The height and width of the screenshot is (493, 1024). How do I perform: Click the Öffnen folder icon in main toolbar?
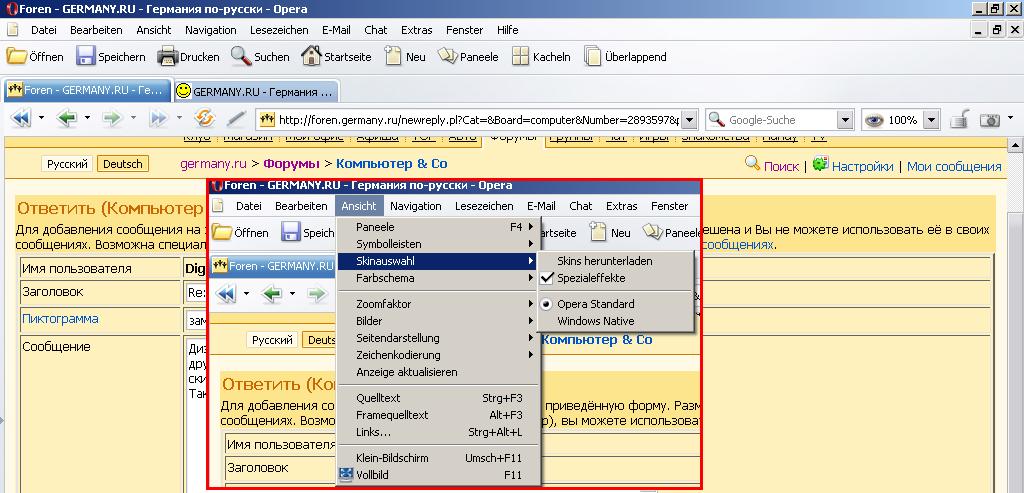point(16,56)
